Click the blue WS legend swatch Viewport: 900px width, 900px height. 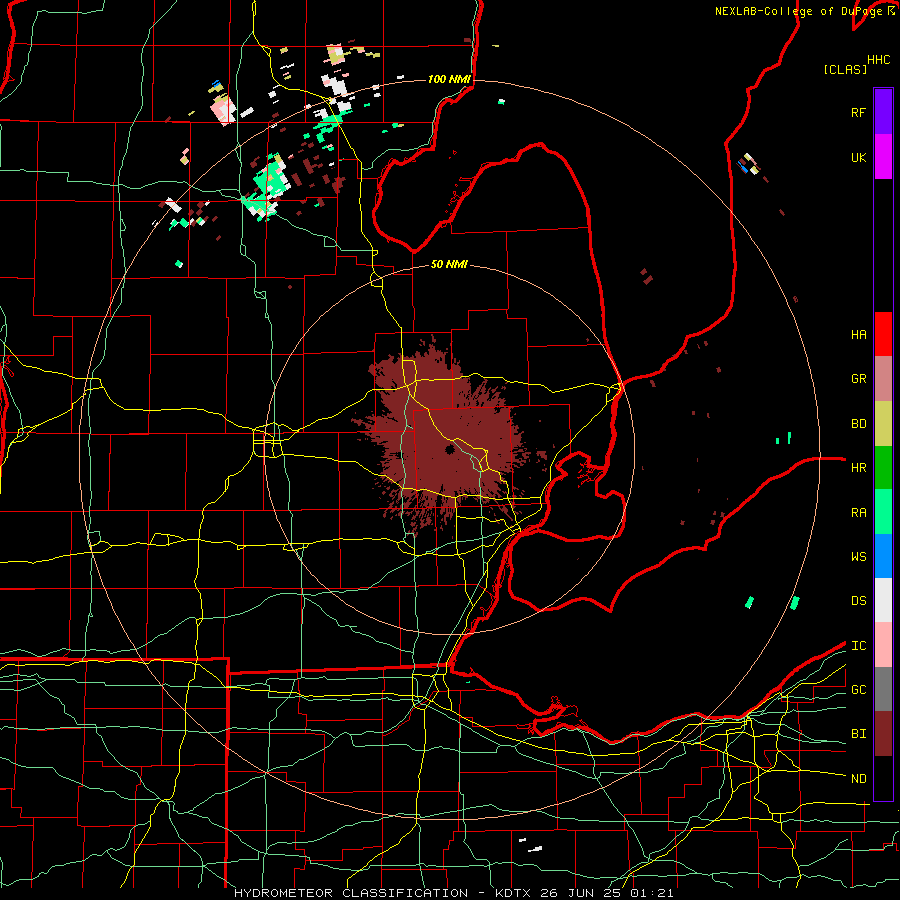click(883, 556)
